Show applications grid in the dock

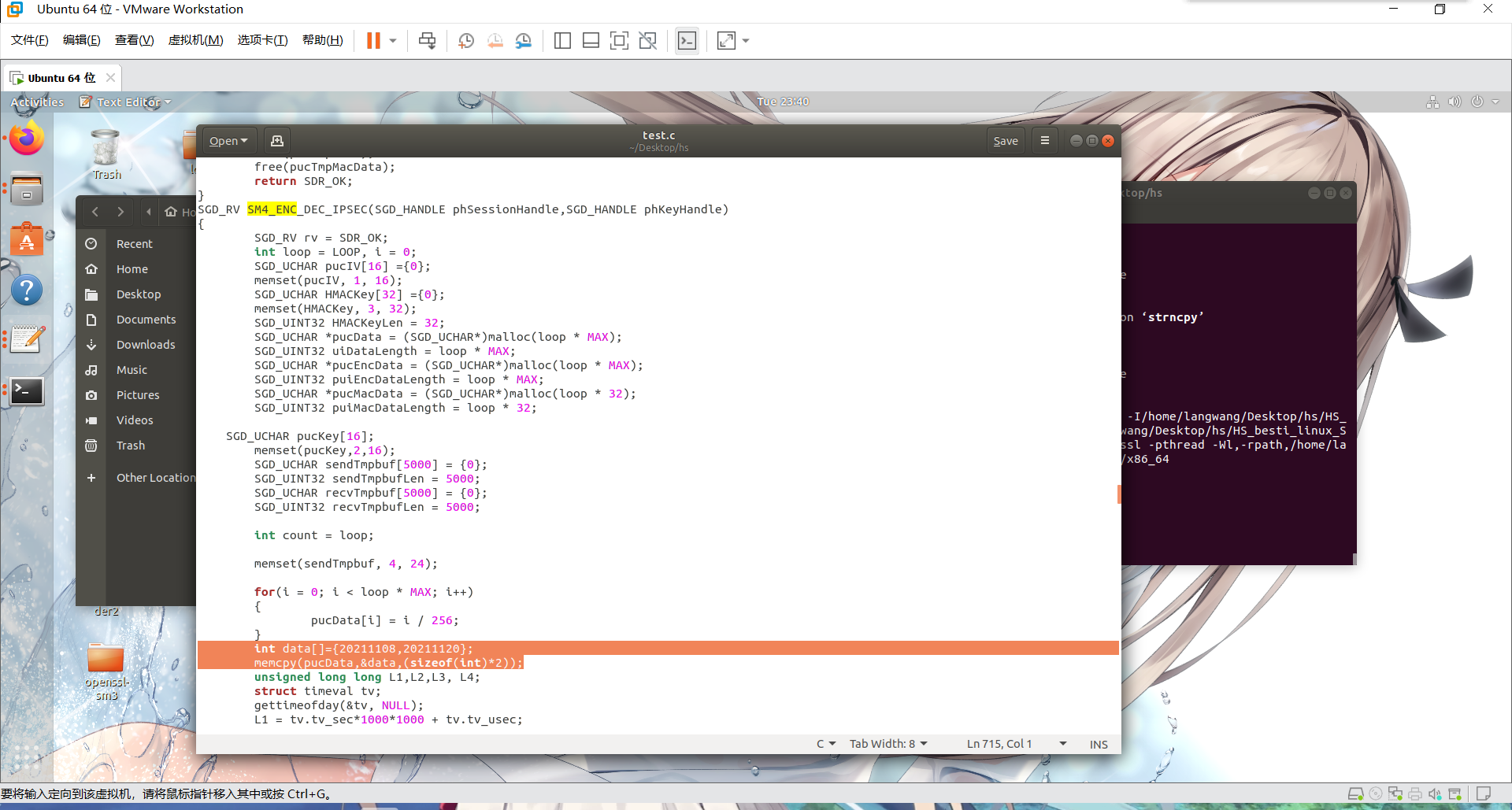coord(27,759)
